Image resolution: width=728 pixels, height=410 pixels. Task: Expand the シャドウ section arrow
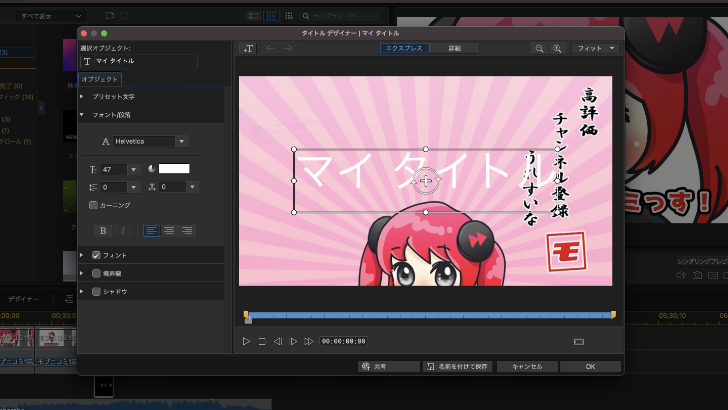(x=82, y=292)
